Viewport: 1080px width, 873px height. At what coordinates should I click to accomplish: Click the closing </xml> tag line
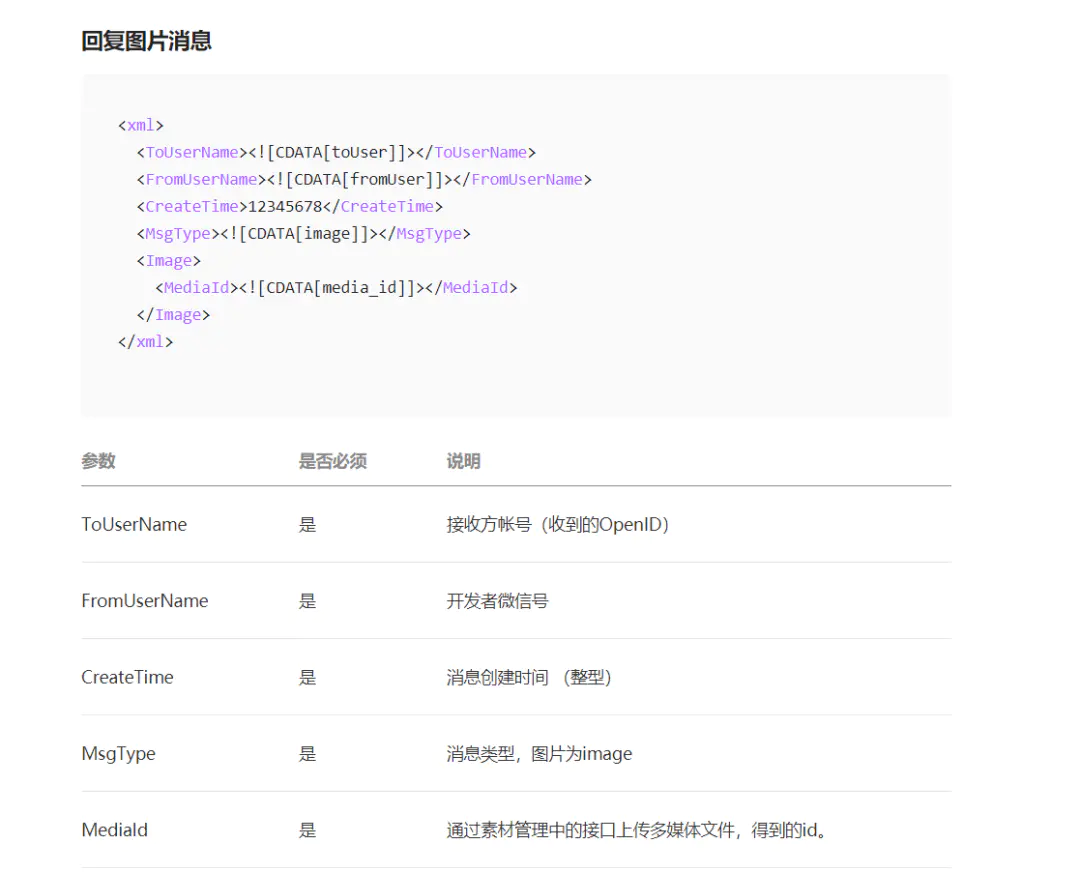tap(145, 342)
